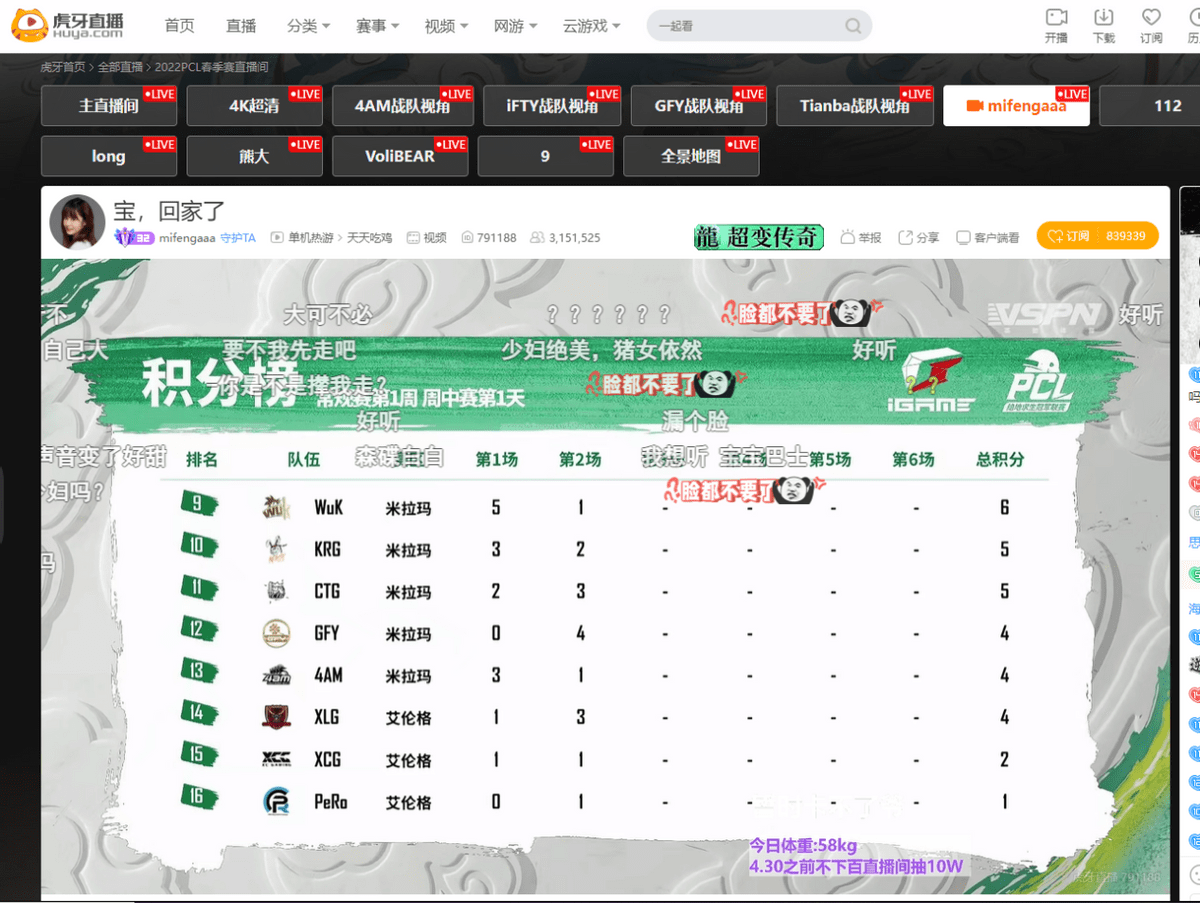Screen dimensions: 1200x903
Task: Open 客户端看 watch-in-client option
Action: pyautogui.click(x=988, y=237)
